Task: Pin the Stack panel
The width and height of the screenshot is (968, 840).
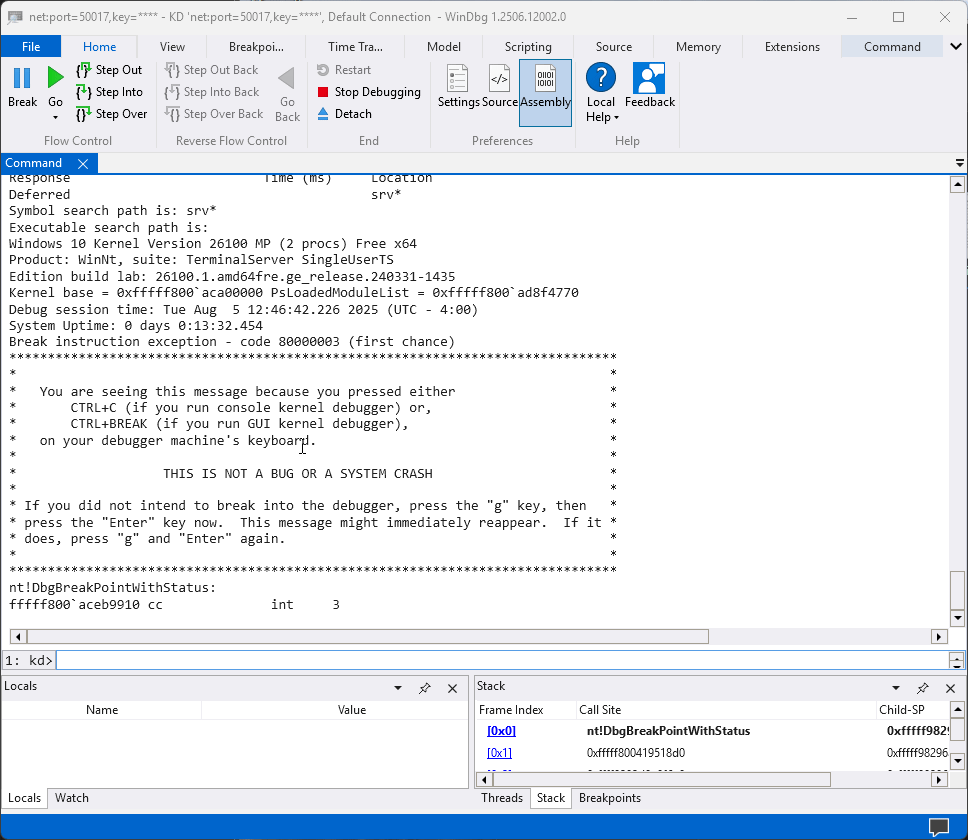Action: (923, 688)
